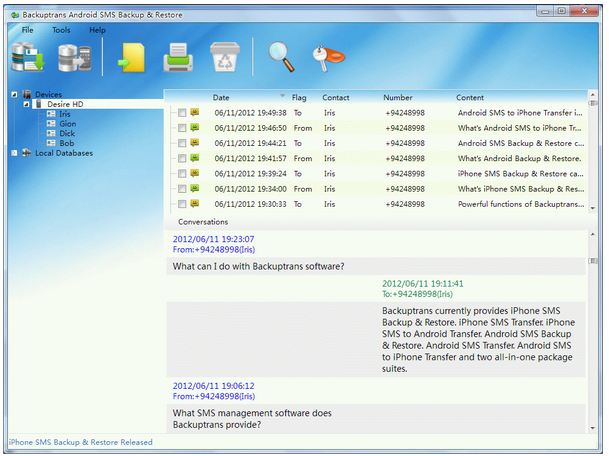Select the Dick contact in the tree

(67, 133)
